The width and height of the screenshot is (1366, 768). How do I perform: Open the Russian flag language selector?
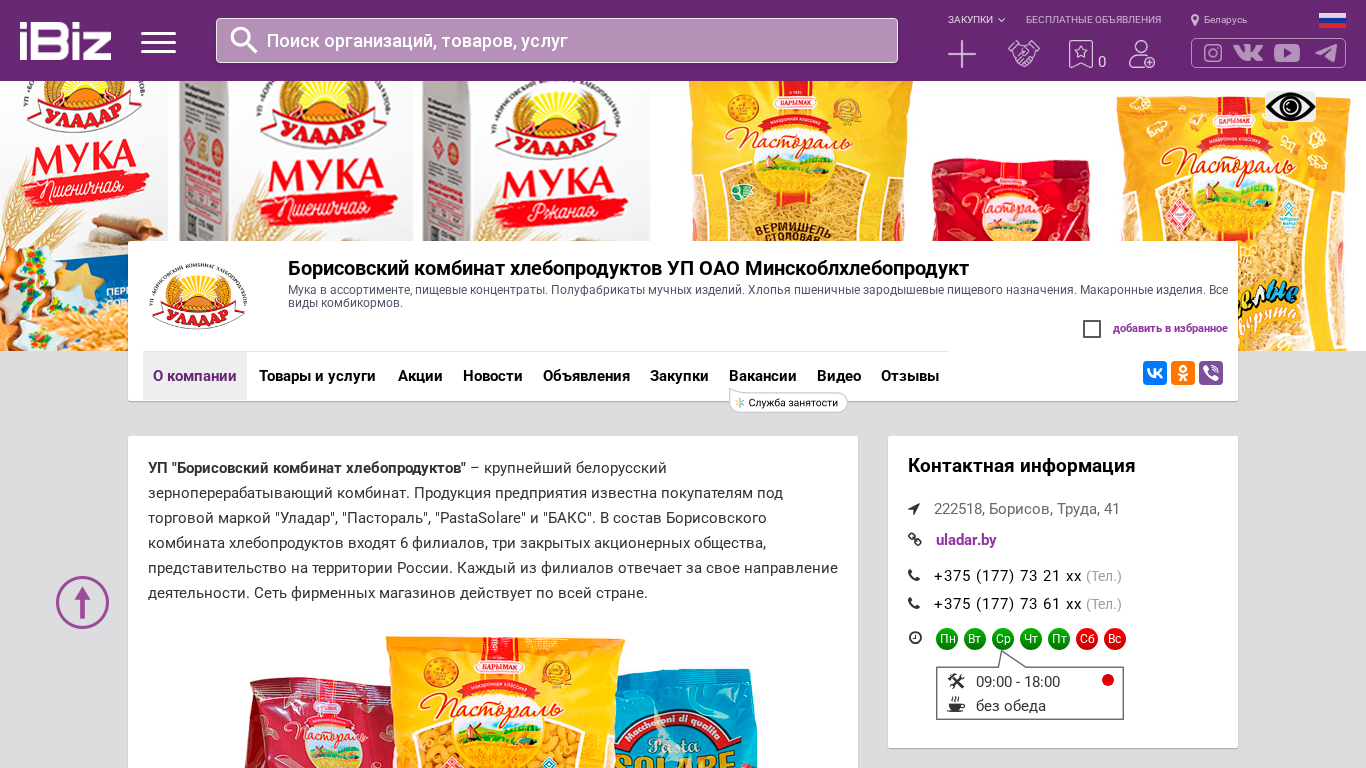pyautogui.click(x=1332, y=20)
